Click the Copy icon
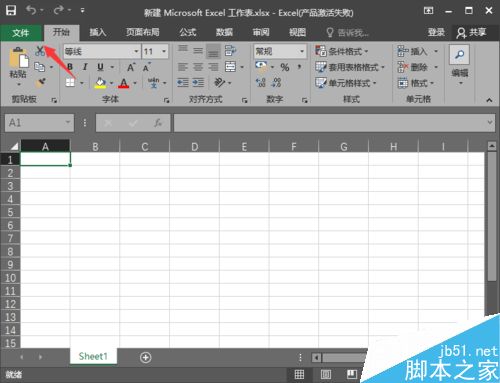The height and width of the screenshot is (383, 500). (40, 67)
